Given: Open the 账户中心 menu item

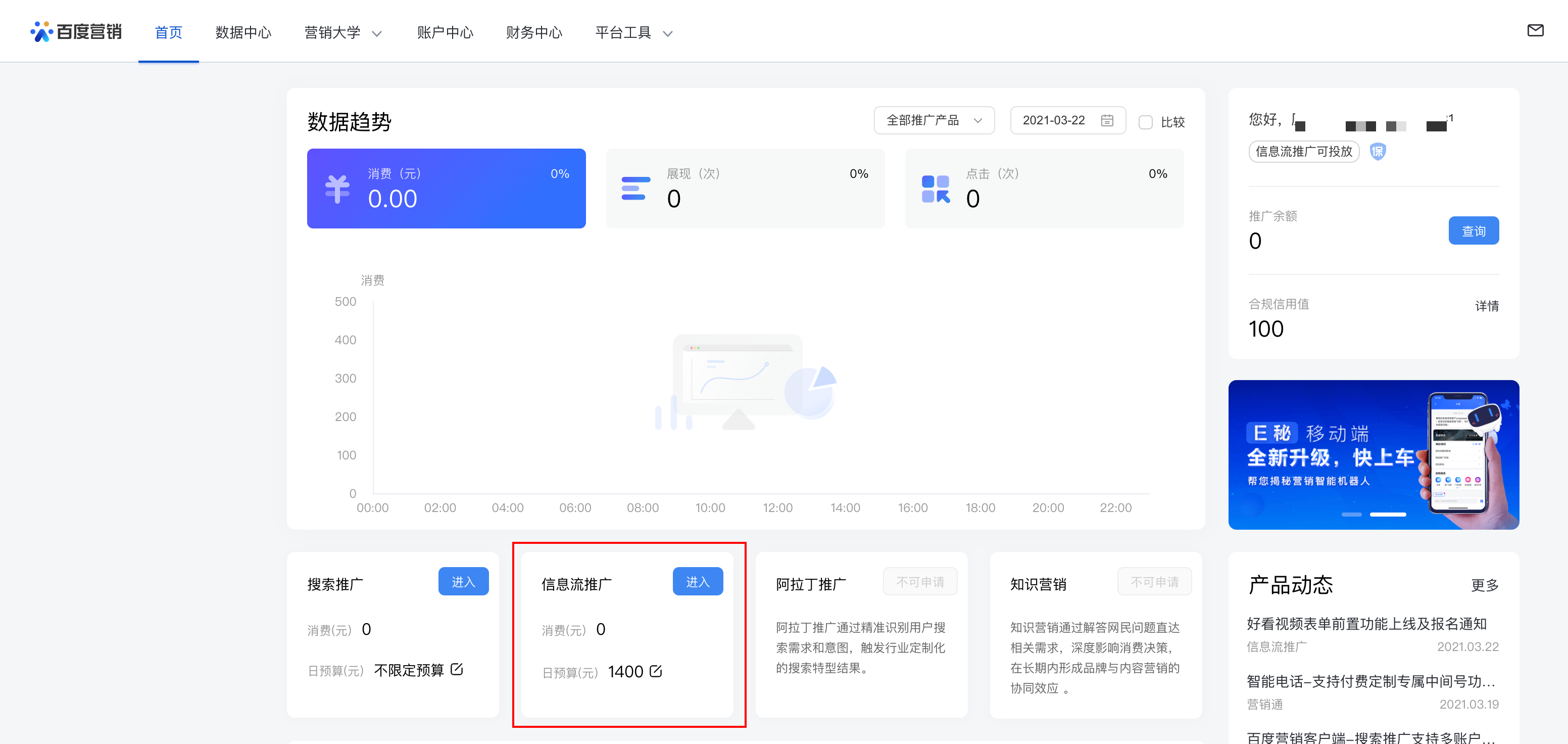Looking at the screenshot, I should (445, 32).
